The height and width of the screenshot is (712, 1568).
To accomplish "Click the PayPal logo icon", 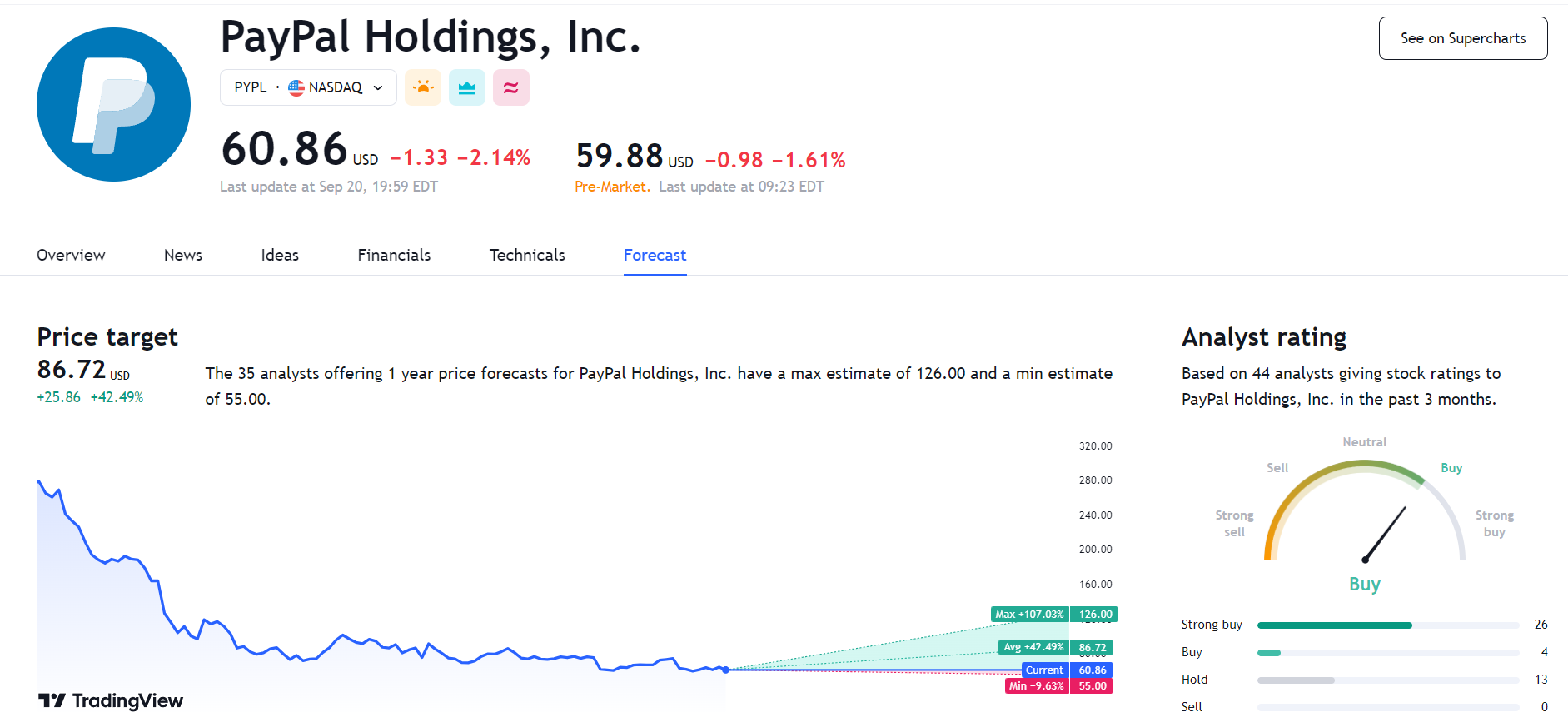I will (113, 104).
